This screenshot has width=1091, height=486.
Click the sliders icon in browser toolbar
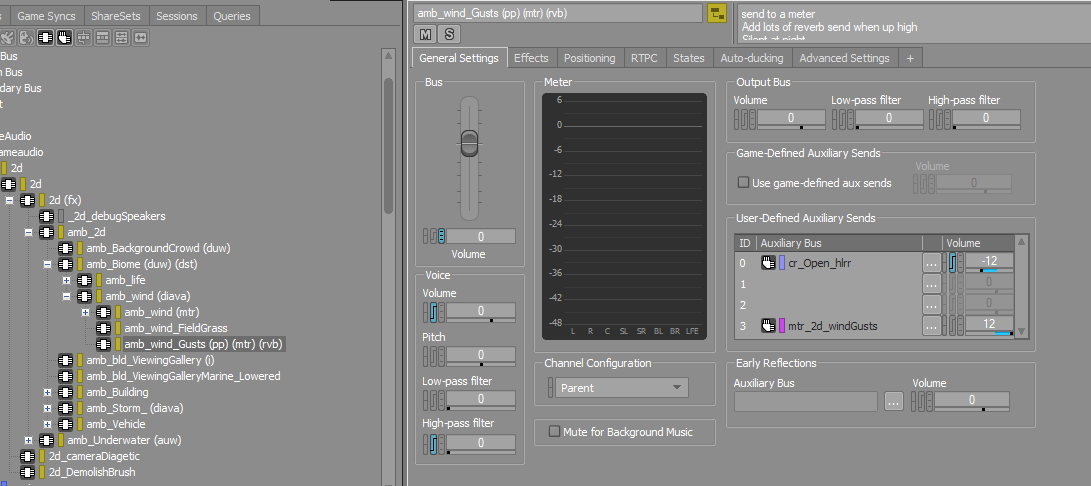point(121,38)
